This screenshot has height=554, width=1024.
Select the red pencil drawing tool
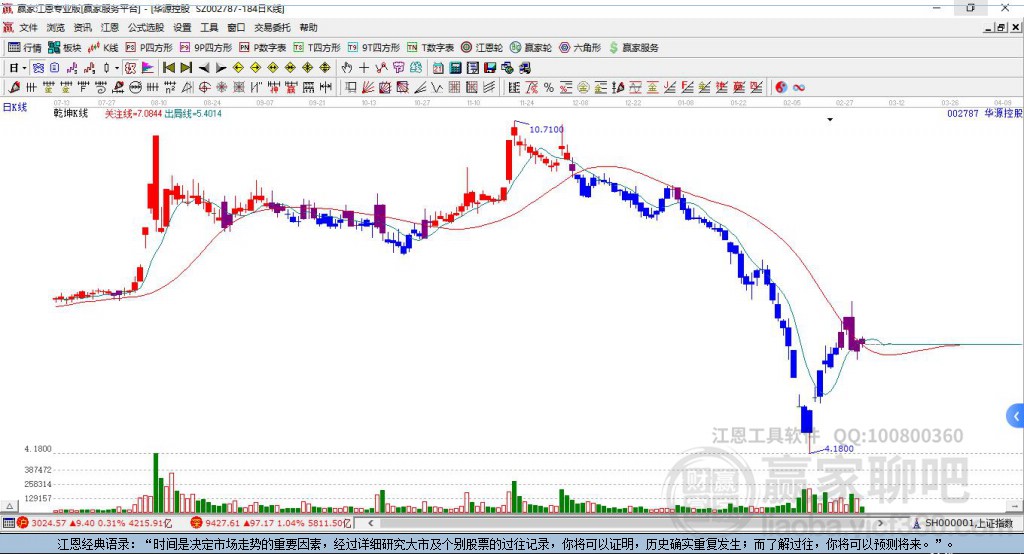(14, 88)
